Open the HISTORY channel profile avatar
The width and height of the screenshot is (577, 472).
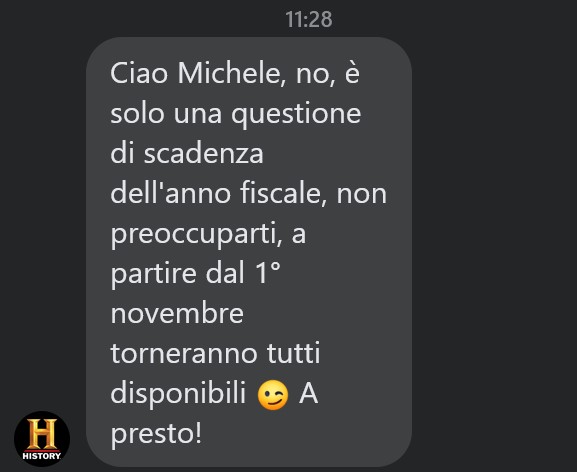(x=42, y=439)
